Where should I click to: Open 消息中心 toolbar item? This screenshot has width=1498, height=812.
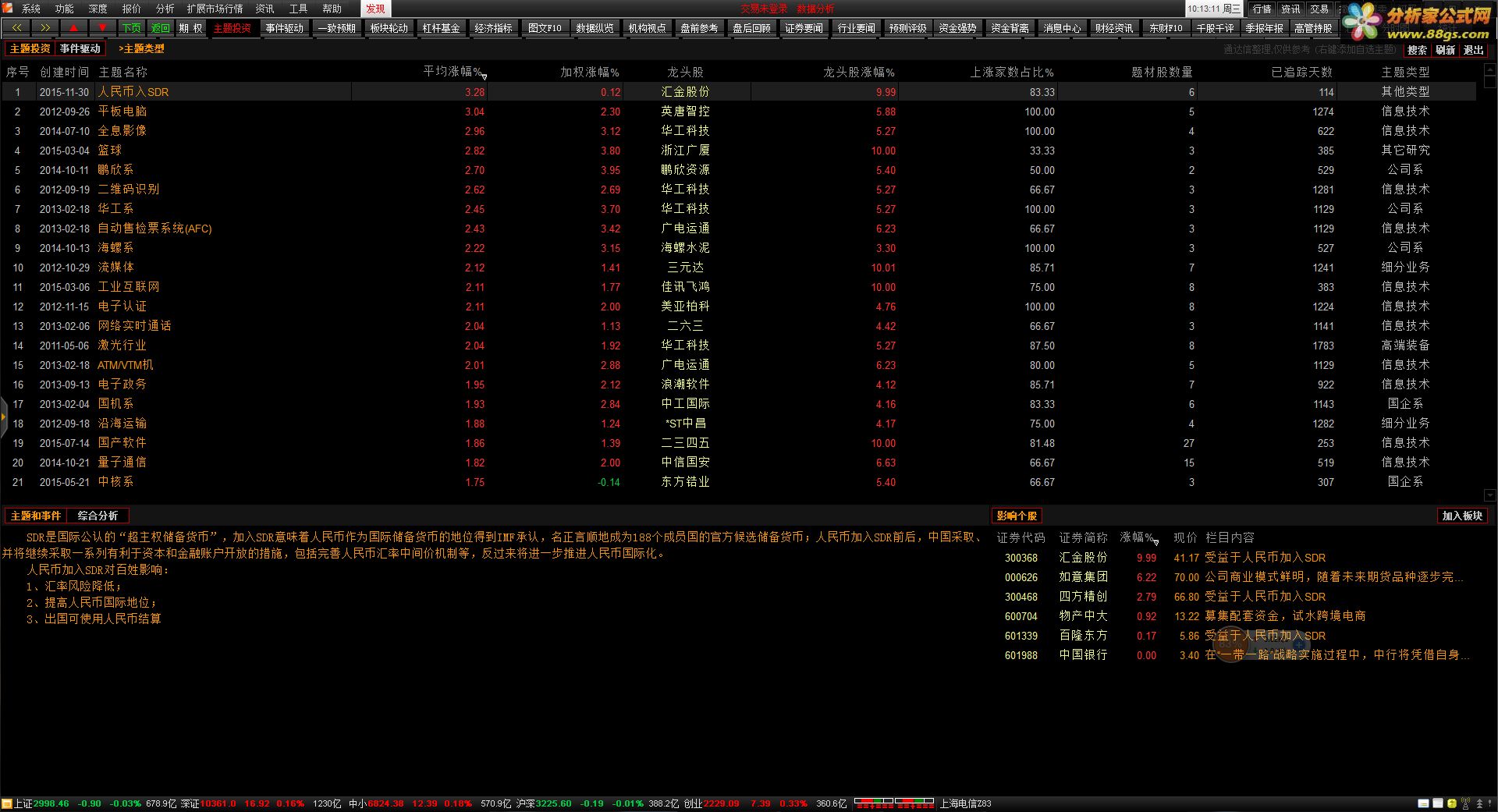[1063, 28]
